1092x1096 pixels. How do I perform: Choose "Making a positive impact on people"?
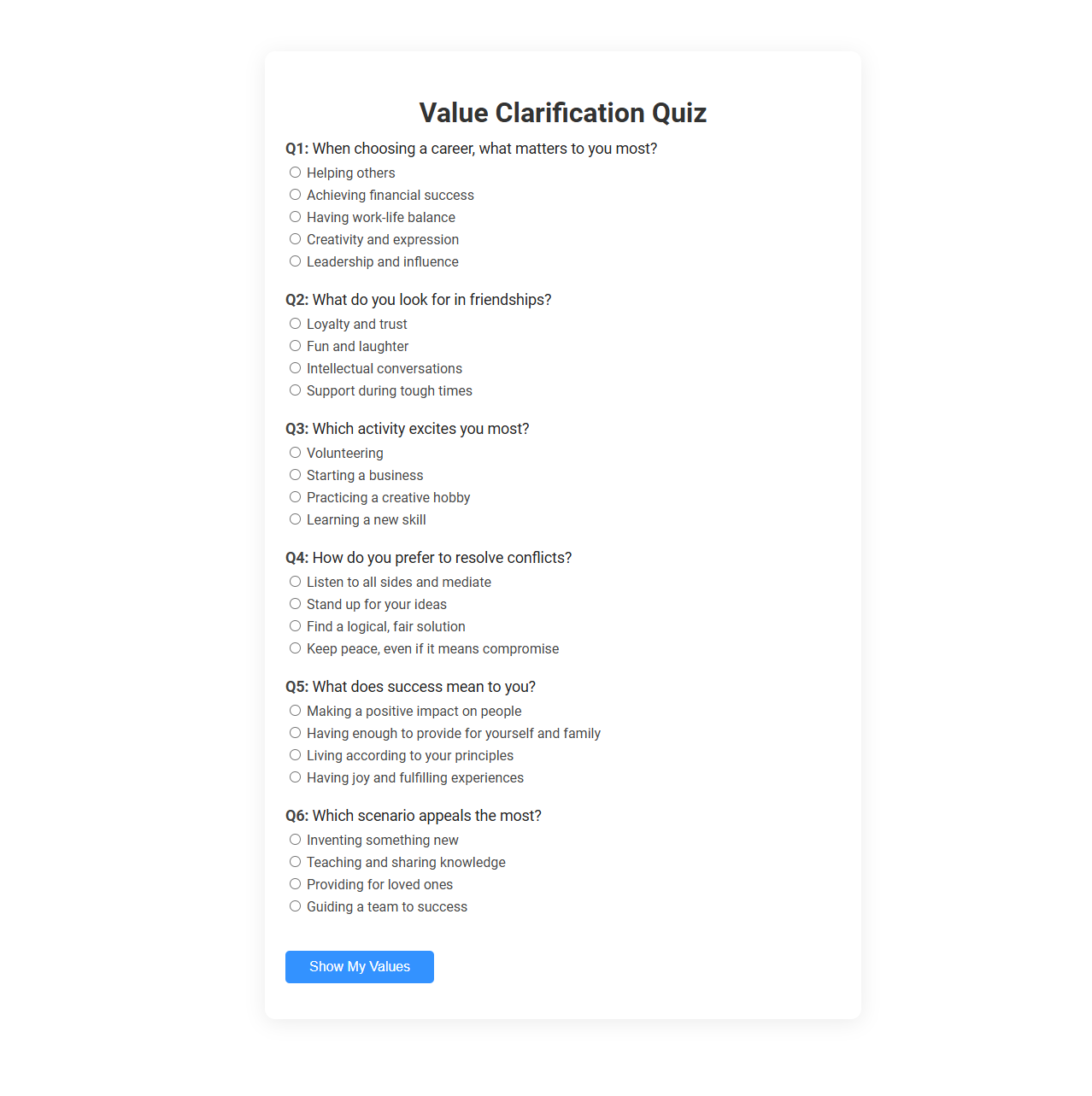coord(295,711)
